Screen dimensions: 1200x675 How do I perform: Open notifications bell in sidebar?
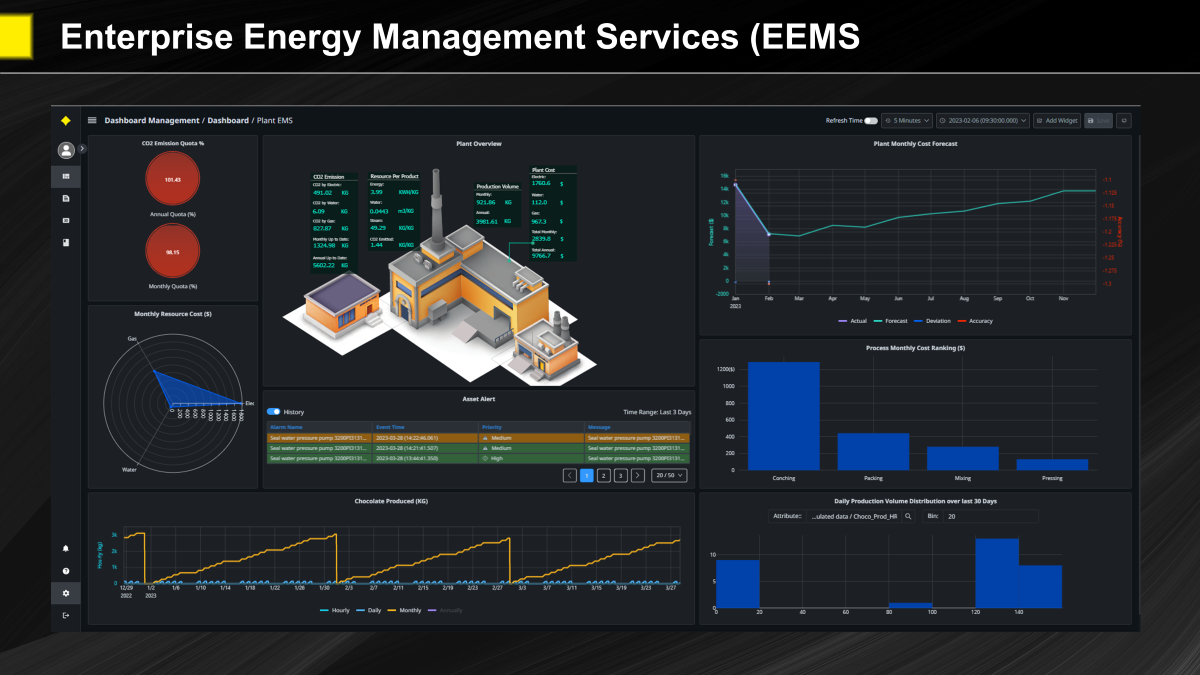(x=66, y=548)
